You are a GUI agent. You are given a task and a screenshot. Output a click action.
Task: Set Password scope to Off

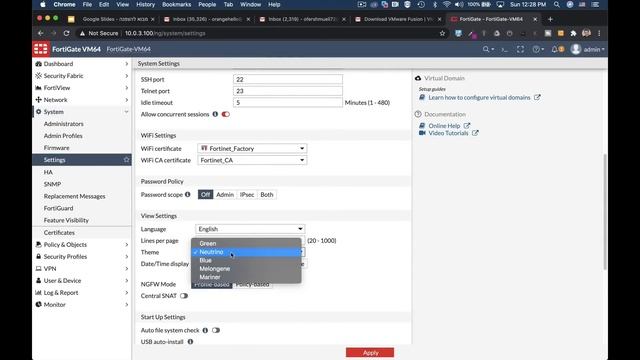[205, 195]
